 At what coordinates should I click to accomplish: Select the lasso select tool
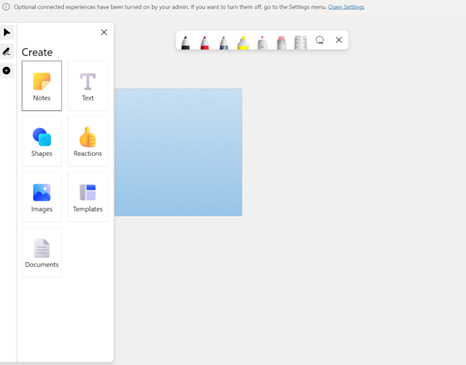click(320, 40)
